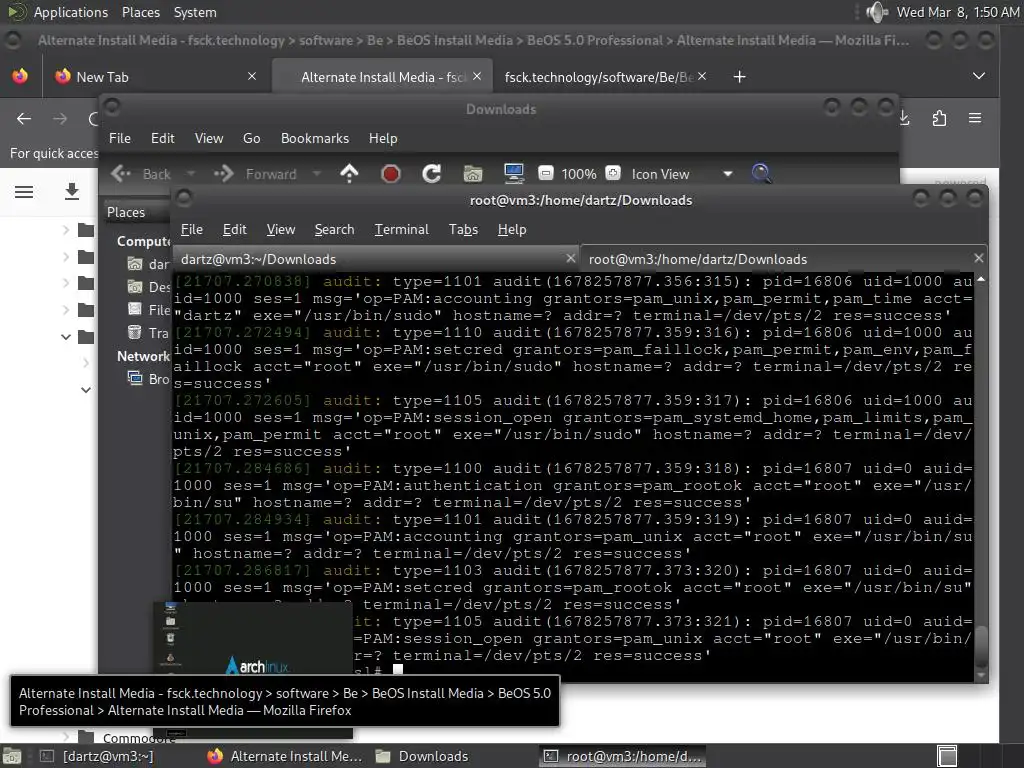Click the red Stop button in file manager

pyautogui.click(x=391, y=174)
